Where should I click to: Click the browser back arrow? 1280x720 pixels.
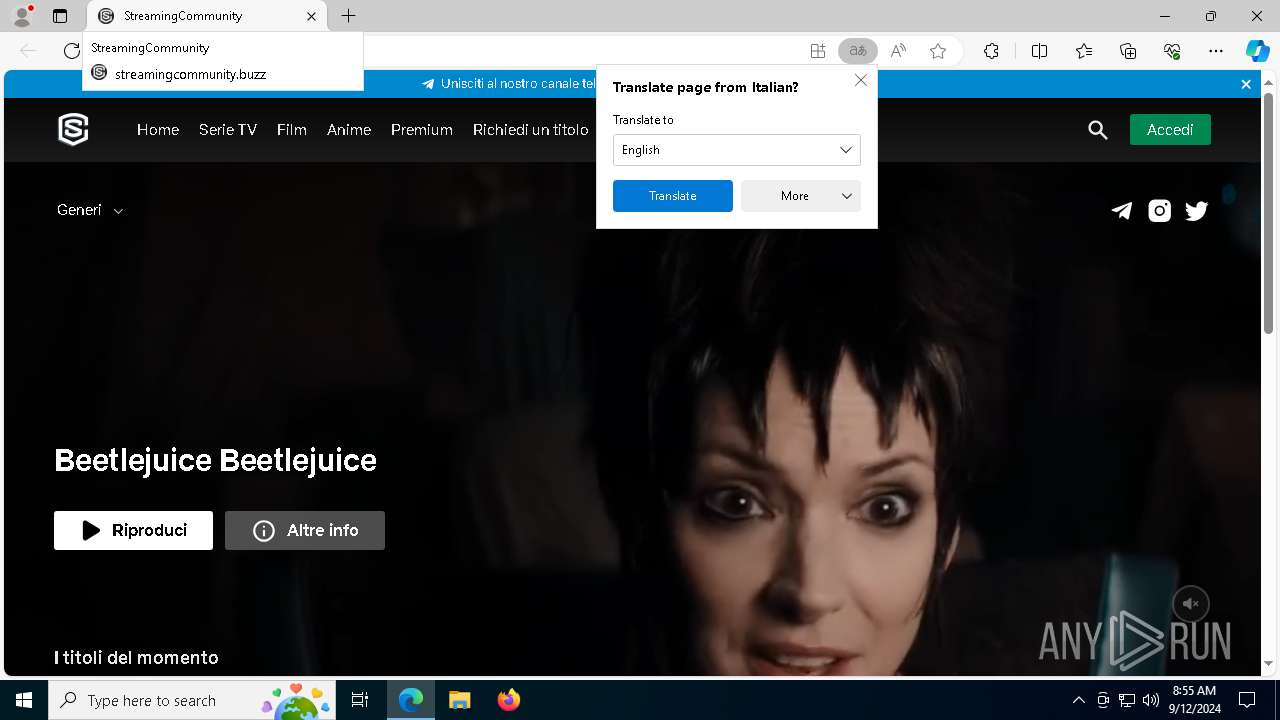click(x=28, y=51)
